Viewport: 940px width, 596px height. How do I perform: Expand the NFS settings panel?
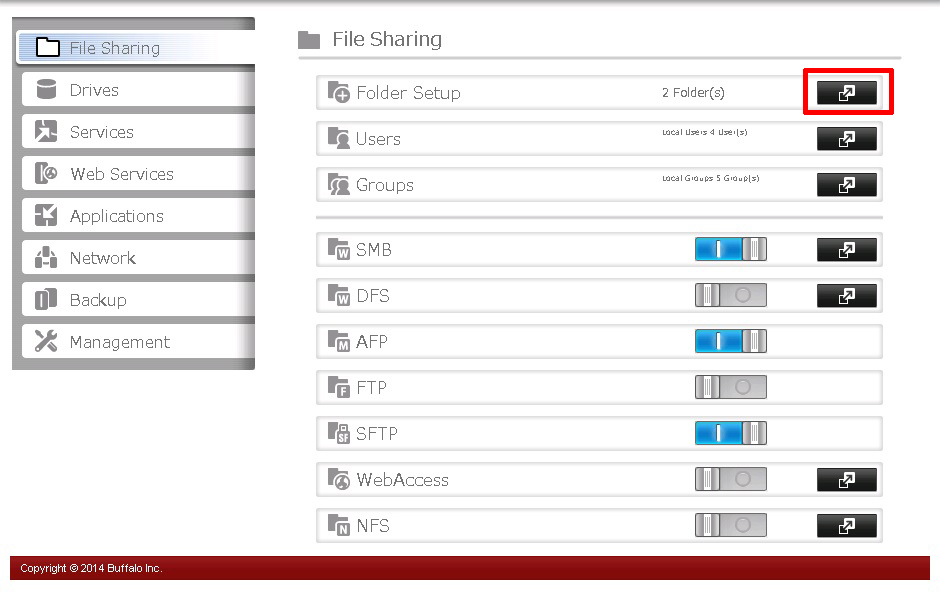click(x=847, y=525)
